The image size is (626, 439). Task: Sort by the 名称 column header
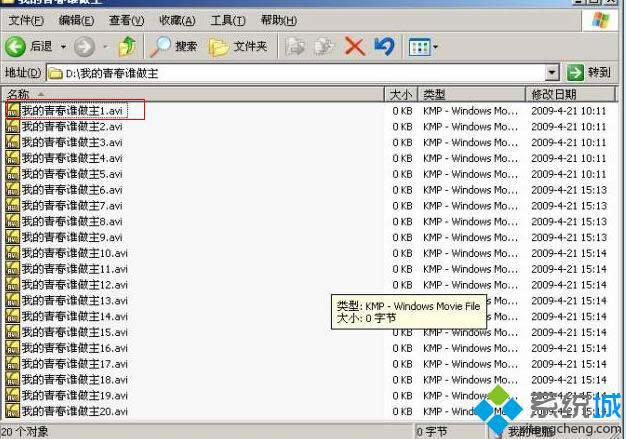(x=100, y=94)
